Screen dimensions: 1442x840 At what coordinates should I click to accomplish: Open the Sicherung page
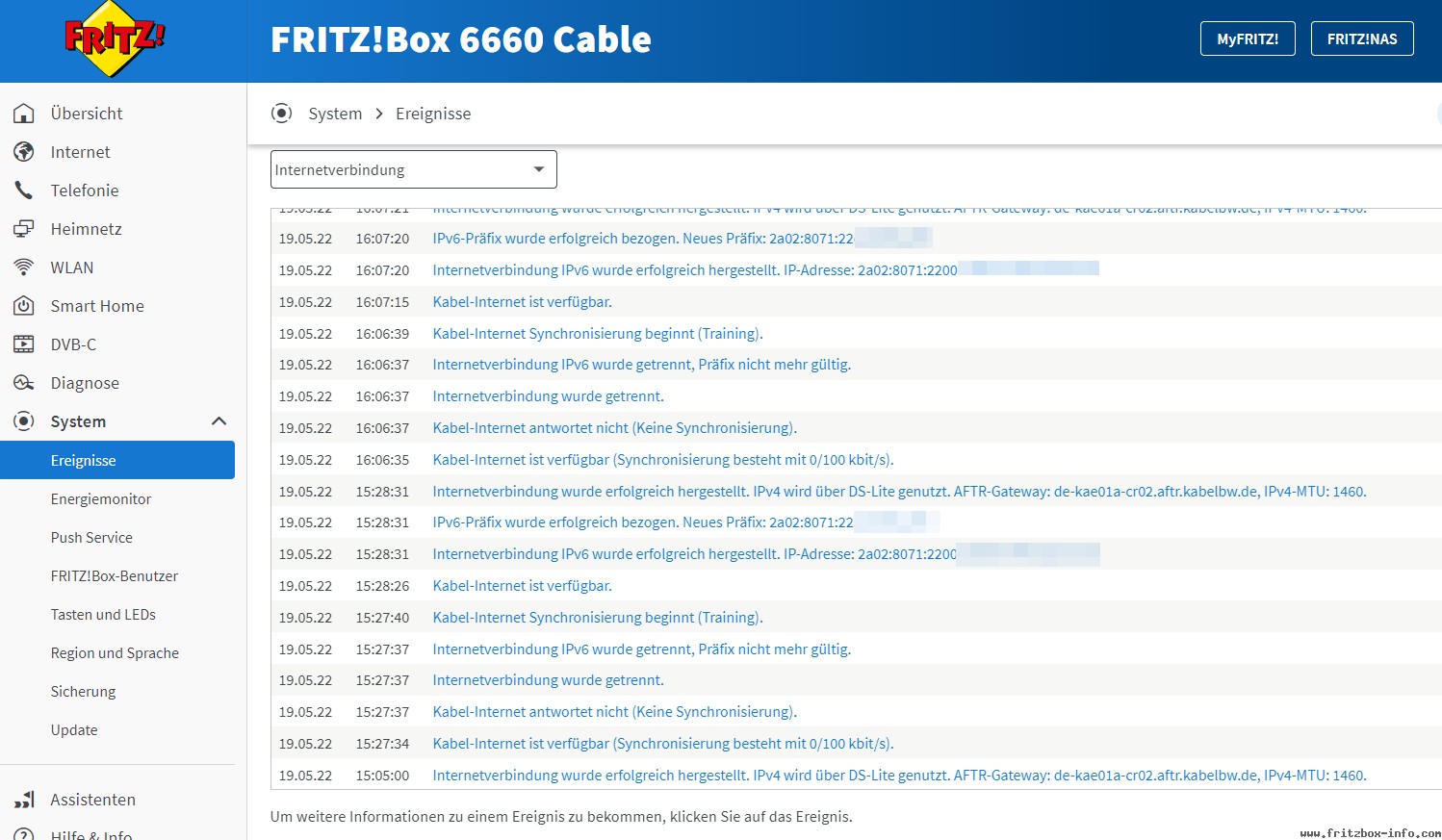point(83,691)
